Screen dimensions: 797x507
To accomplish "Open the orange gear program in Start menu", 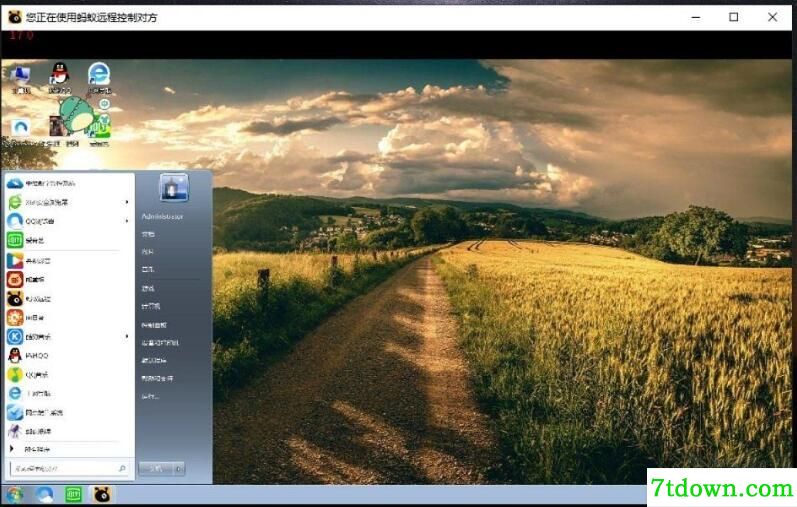I will pos(69,317).
